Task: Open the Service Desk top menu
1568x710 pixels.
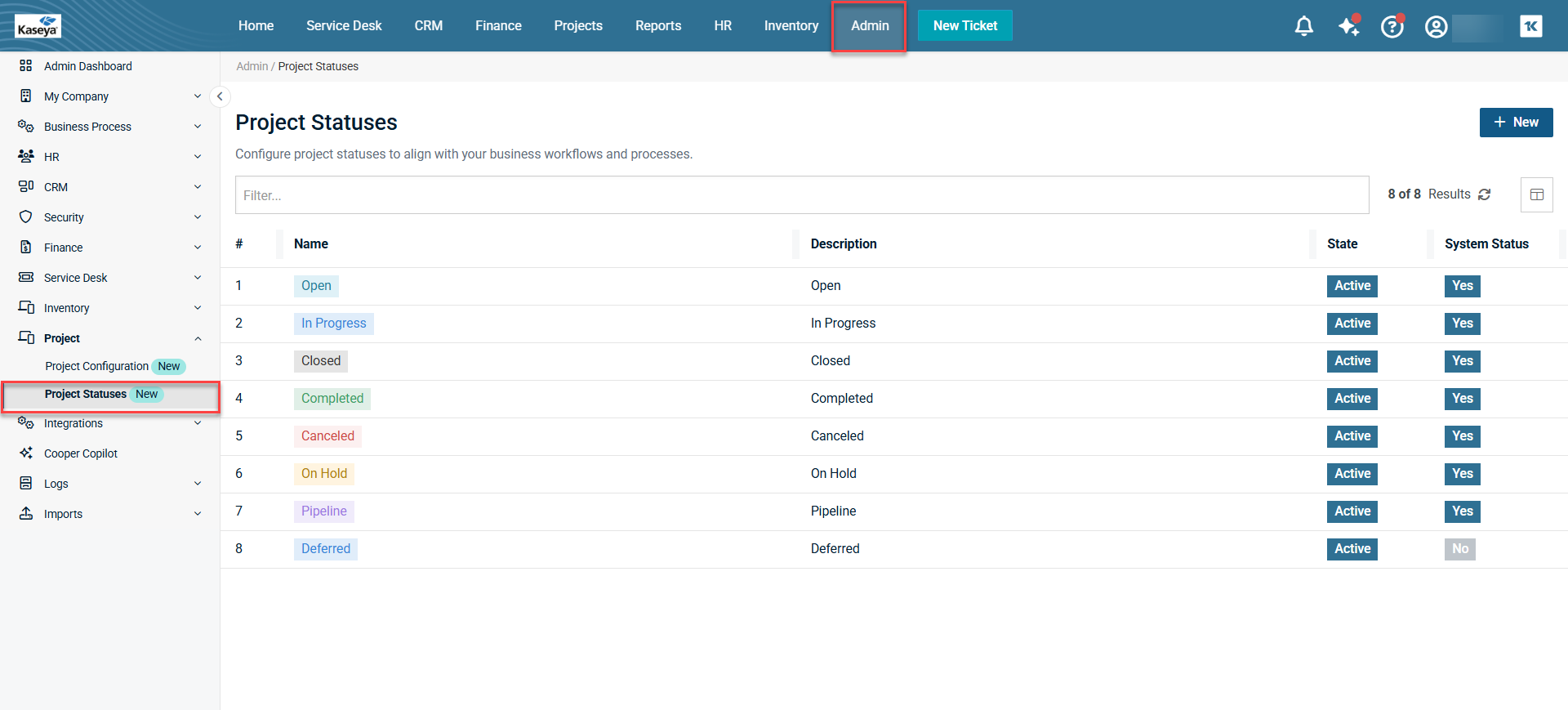Action: pos(344,26)
